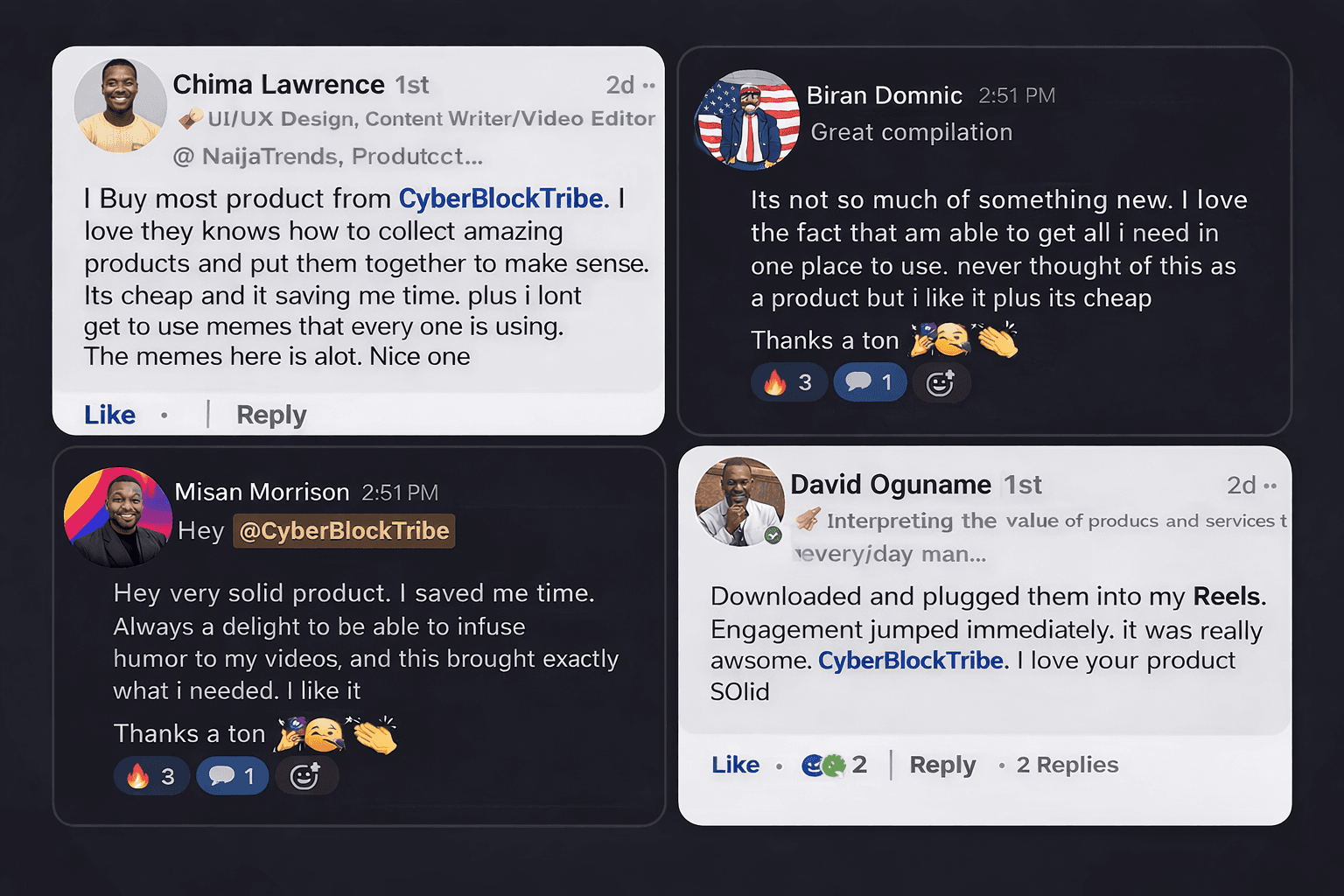Toggle fire reaction on Misan Morrison's message

pyautogui.click(x=151, y=776)
